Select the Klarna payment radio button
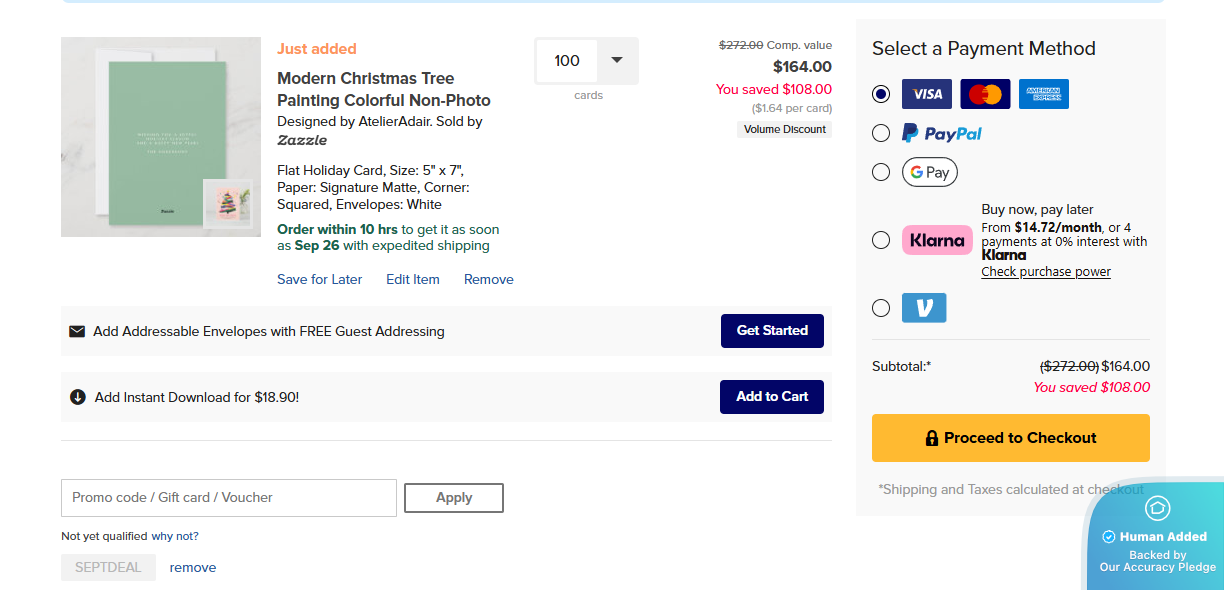The image size is (1224, 590). point(881,239)
